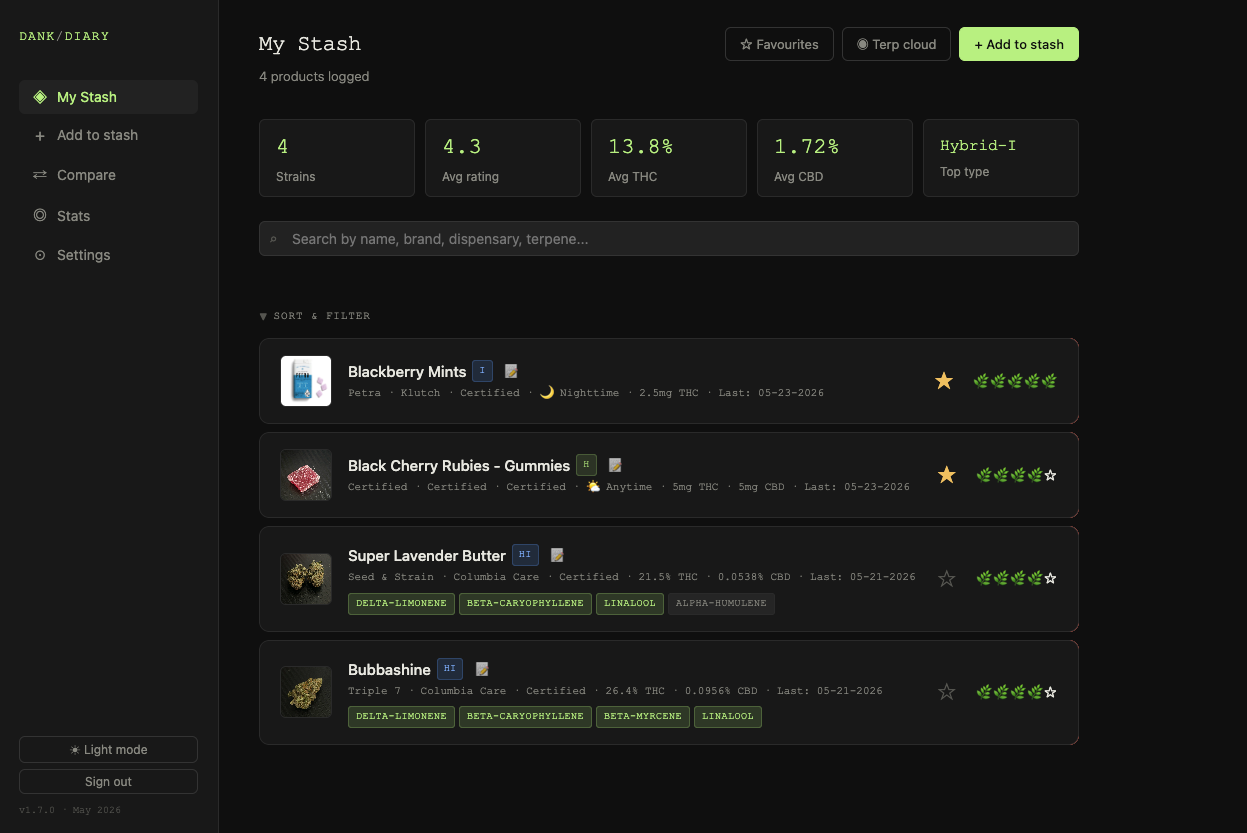Viewport: 1247px width, 833px height.
Task: Click '4 products logged' text
Action: [314, 77]
